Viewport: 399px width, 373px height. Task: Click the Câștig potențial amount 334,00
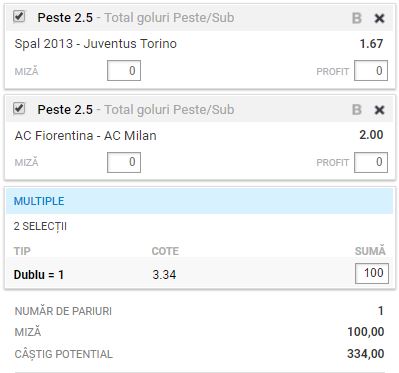(x=366, y=354)
